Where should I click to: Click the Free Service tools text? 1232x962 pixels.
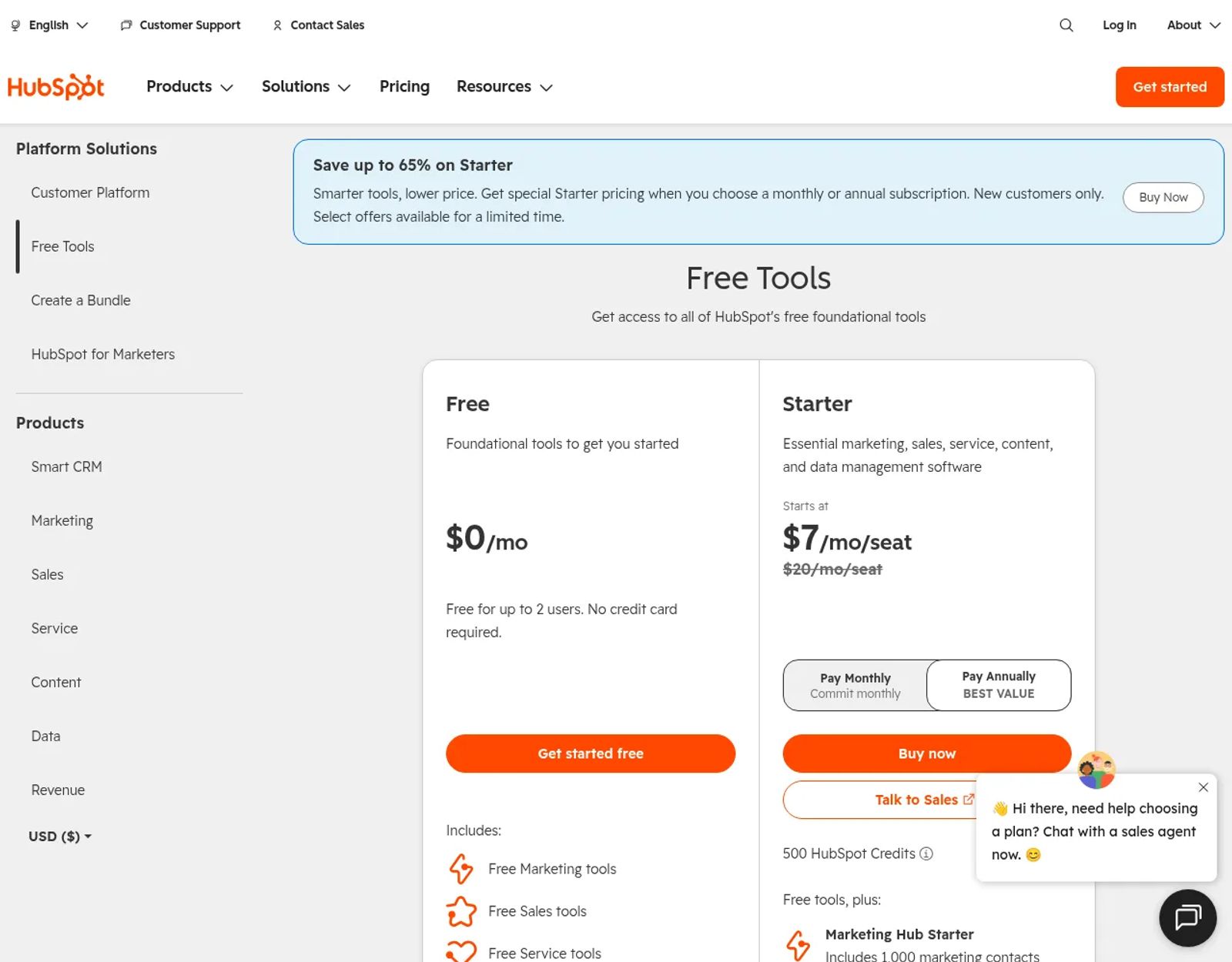click(544, 953)
